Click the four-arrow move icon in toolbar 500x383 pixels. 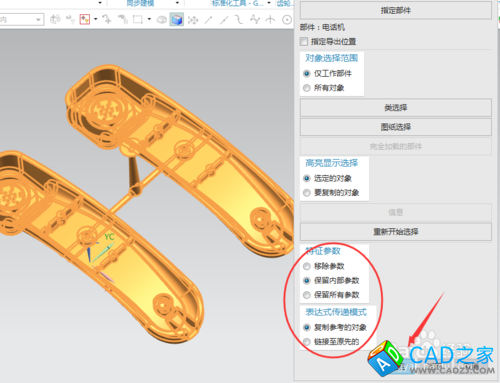(x=193, y=20)
